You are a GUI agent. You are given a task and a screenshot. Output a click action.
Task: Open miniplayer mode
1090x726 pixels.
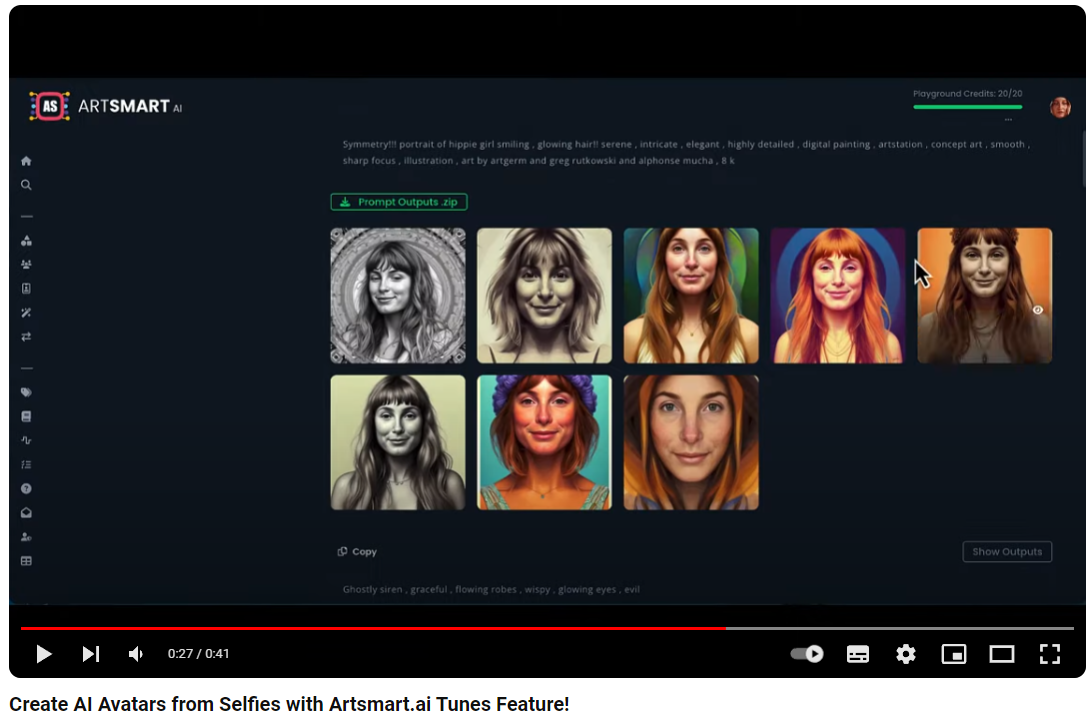pos(954,654)
